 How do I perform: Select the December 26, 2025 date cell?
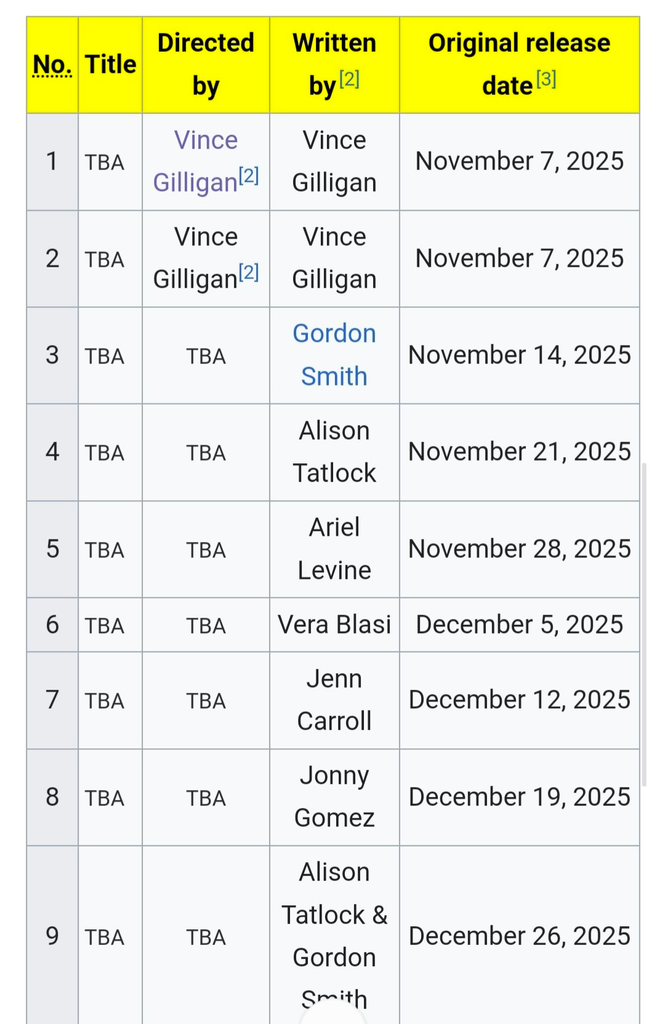[x=519, y=936]
